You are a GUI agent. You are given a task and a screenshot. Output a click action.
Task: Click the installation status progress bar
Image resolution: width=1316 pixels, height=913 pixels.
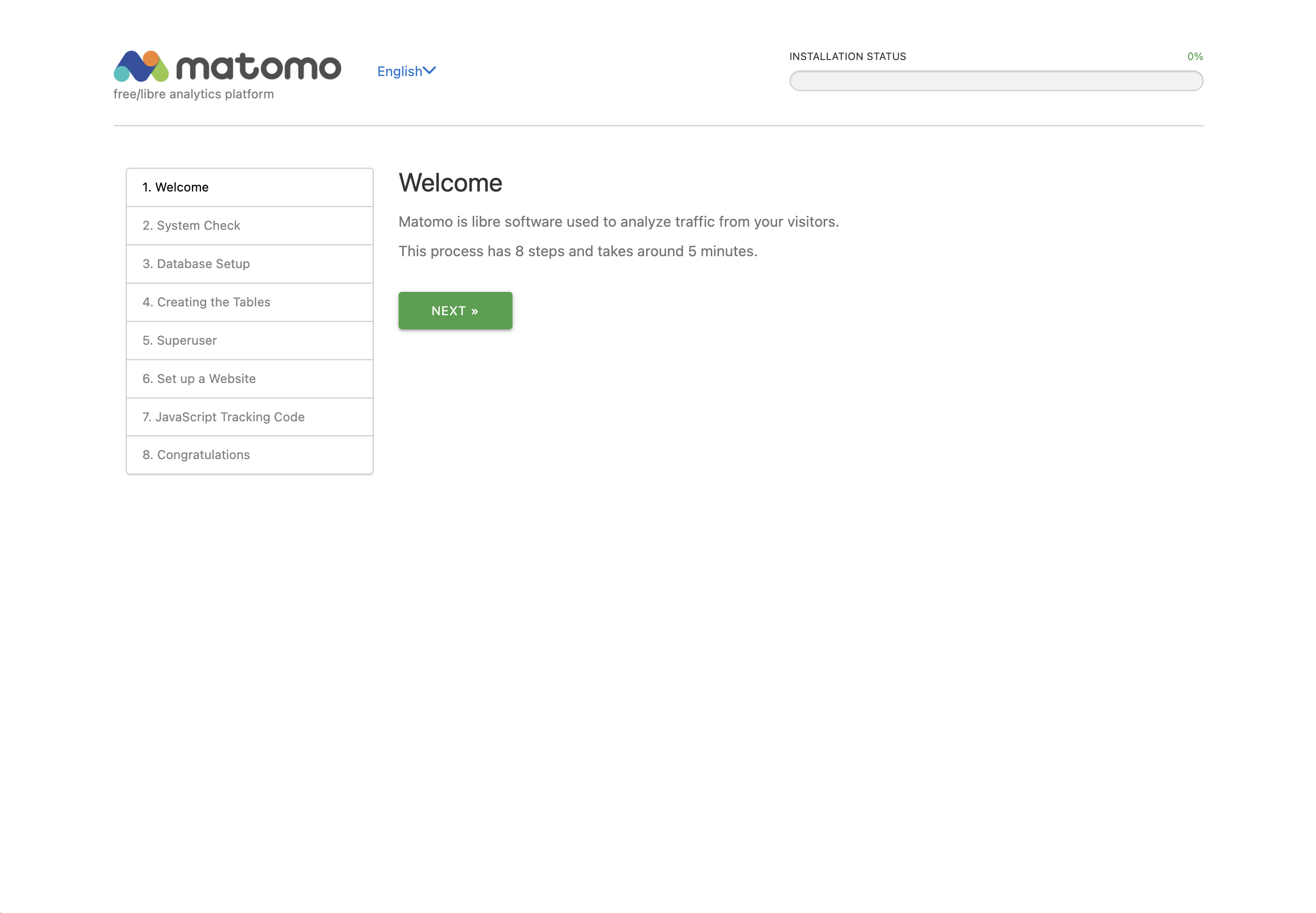click(x=996, y=80)
